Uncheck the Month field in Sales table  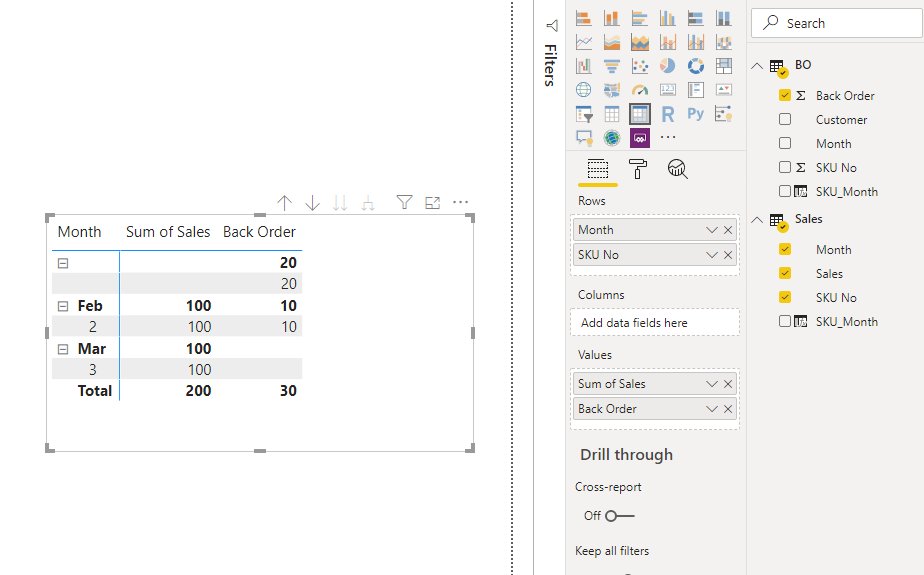[x=784, y=249]
